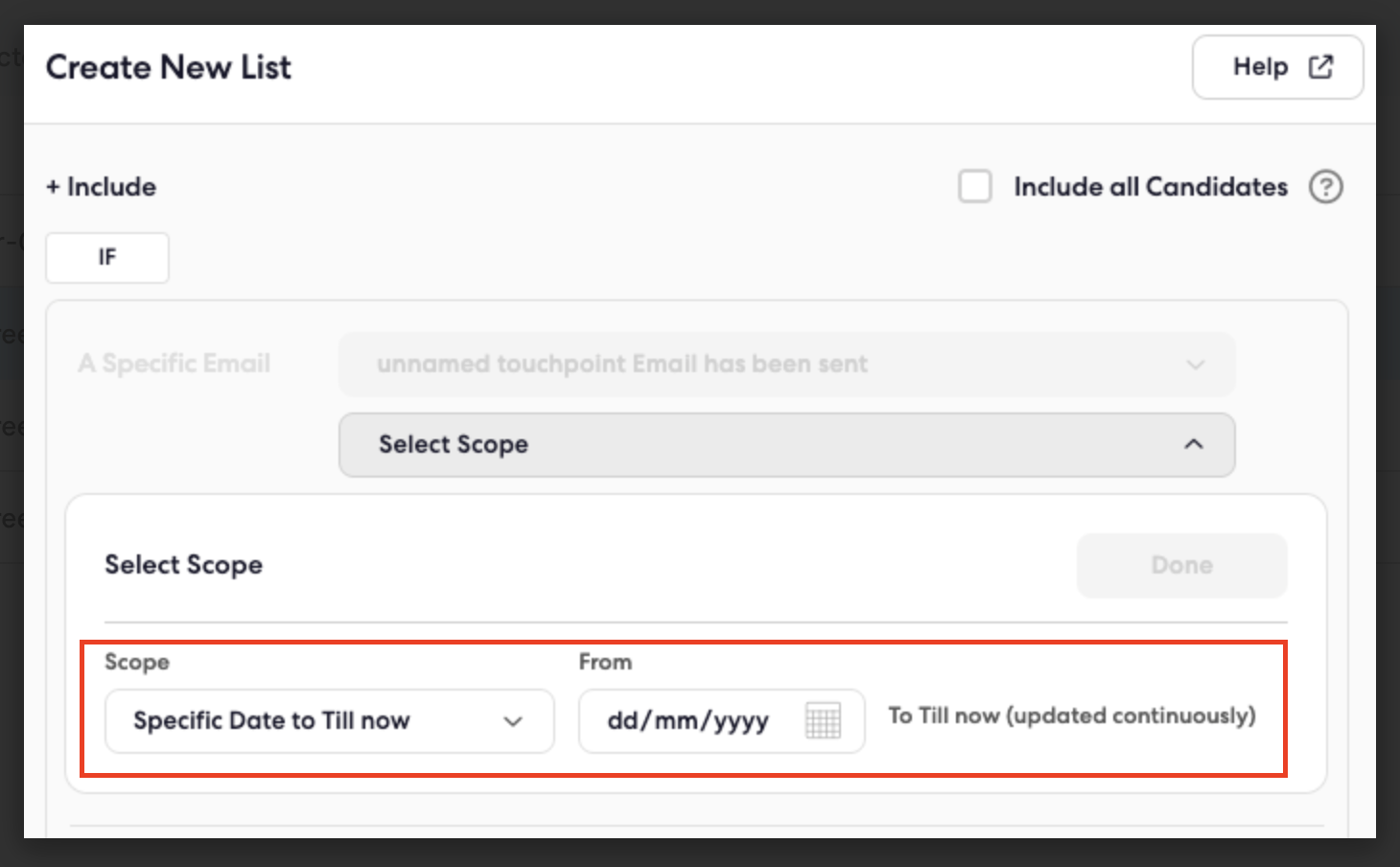Screen dimensions: 1400x867
Task: Click the question mark help icon
Action: (1326, 186)
